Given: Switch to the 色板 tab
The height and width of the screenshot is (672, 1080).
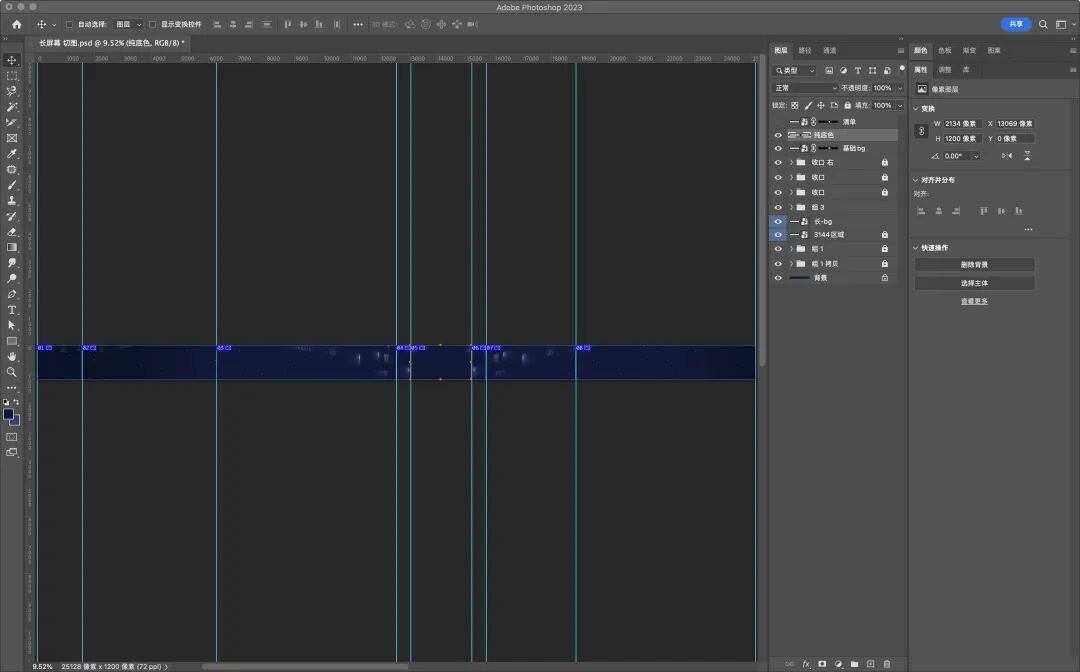Looking at the screenshot, I should point(945,50).
